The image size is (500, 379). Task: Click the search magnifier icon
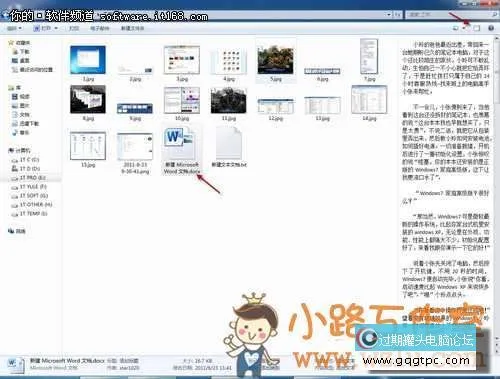tap(494, 15)
